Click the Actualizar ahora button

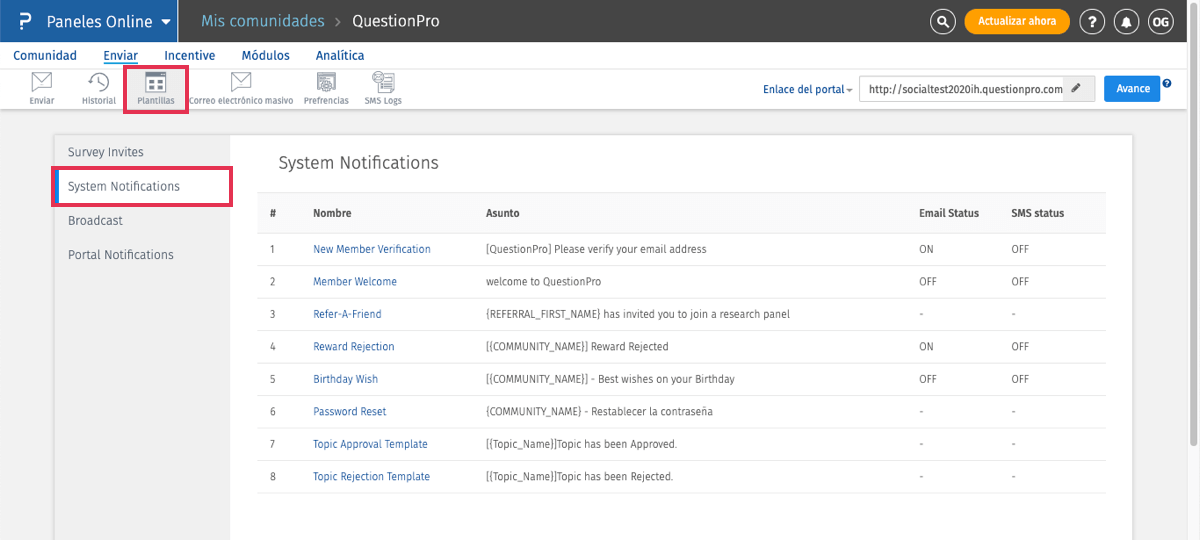tap(1016, 21)
